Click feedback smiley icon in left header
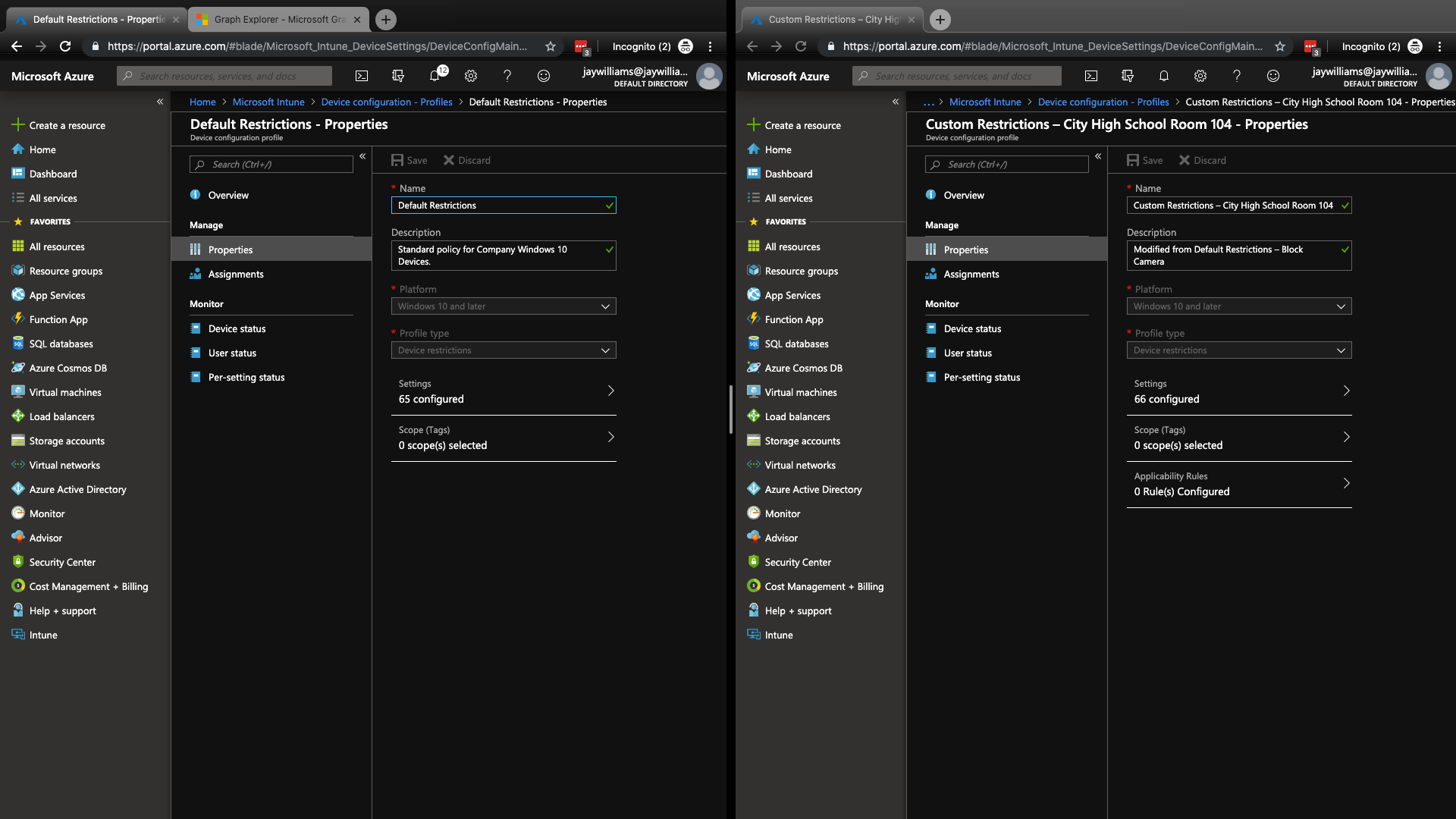The height and width of the screenshot is (819, 1456). pos(543,76)
